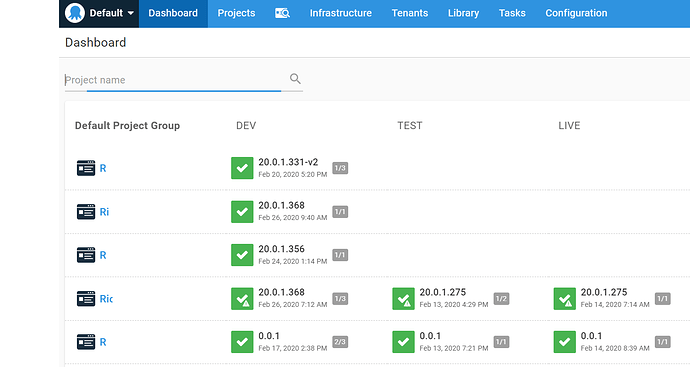The width and height of the screenshot is (690, 367).
Task: Open release 0.0.1 deployed Feb 14 8:39 AM
Action: [591, 336]
